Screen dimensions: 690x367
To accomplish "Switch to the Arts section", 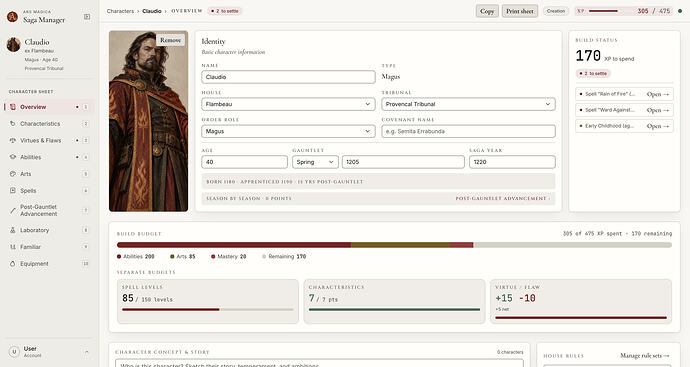I will point(49,174).
